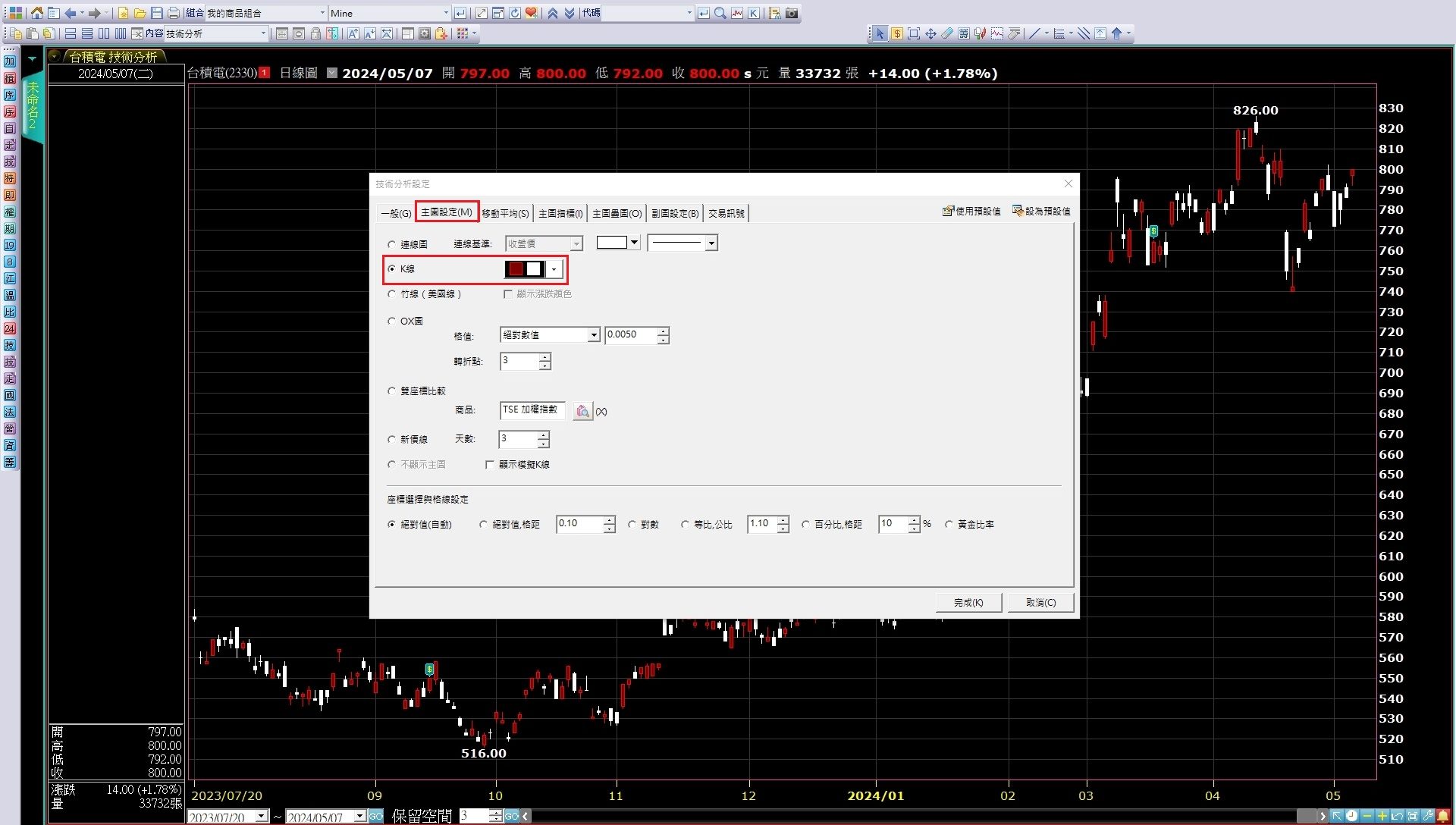This screenshot has height=825, width=1456.
Task: Click the 設為預設值 button
Action: pyautogui.click(x=1041, y=212)
